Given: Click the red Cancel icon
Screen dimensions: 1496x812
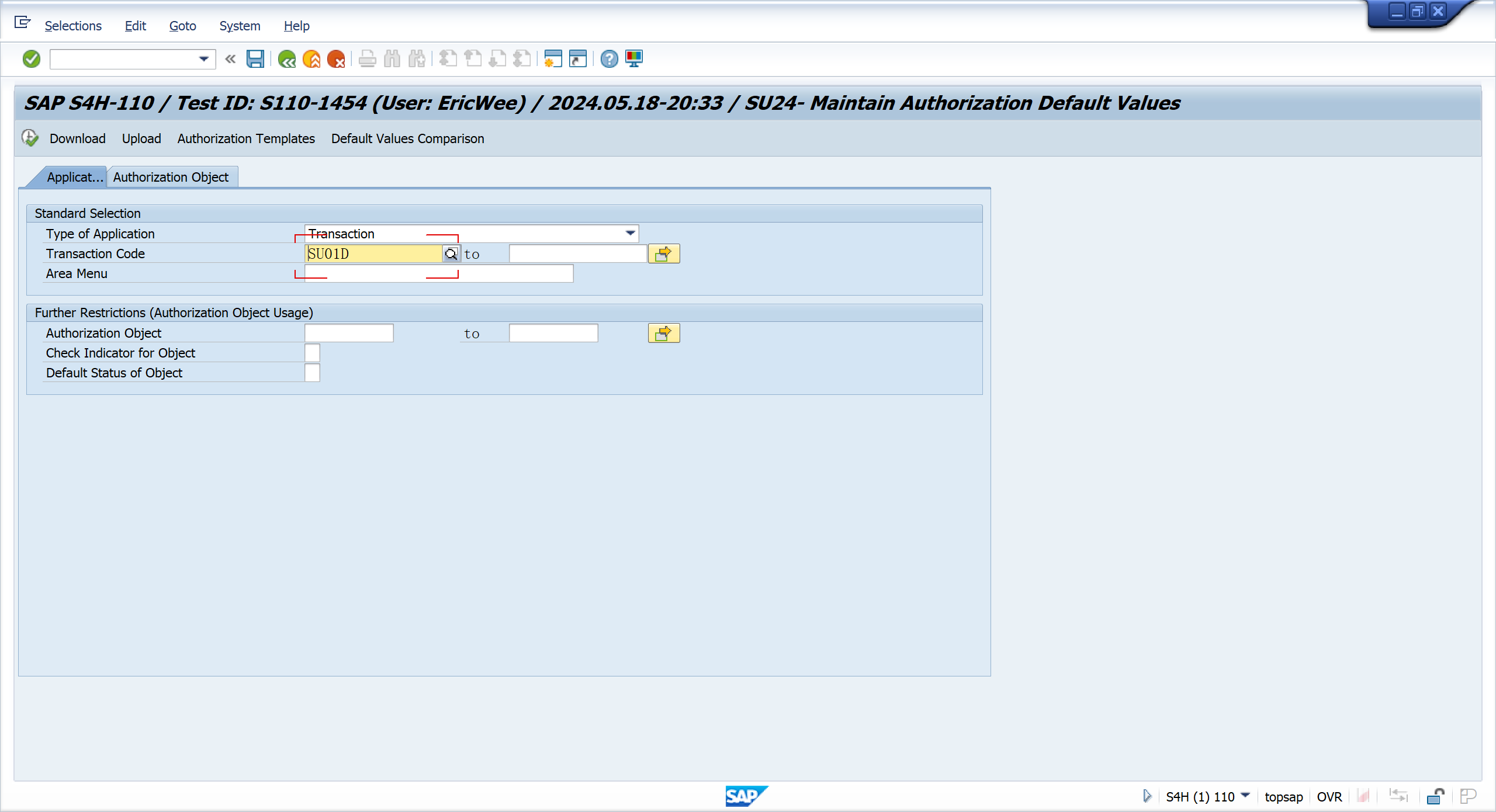Looking at the screenshot, I should 337,59.
